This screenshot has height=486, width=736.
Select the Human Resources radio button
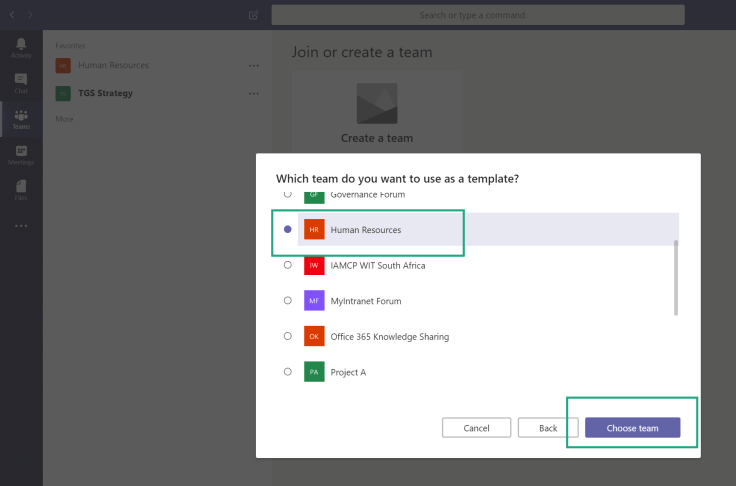[x=288, y=229]
